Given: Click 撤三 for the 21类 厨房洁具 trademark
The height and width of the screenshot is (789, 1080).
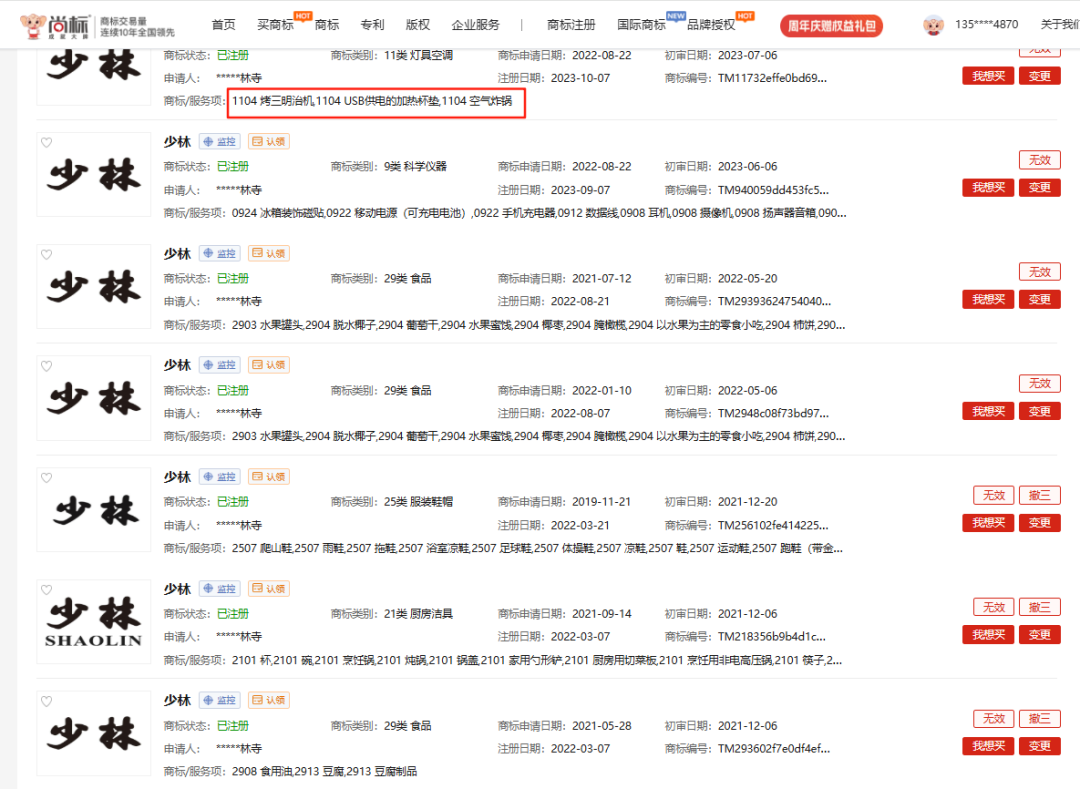Looking at the screenshot, I should 1039,607.
